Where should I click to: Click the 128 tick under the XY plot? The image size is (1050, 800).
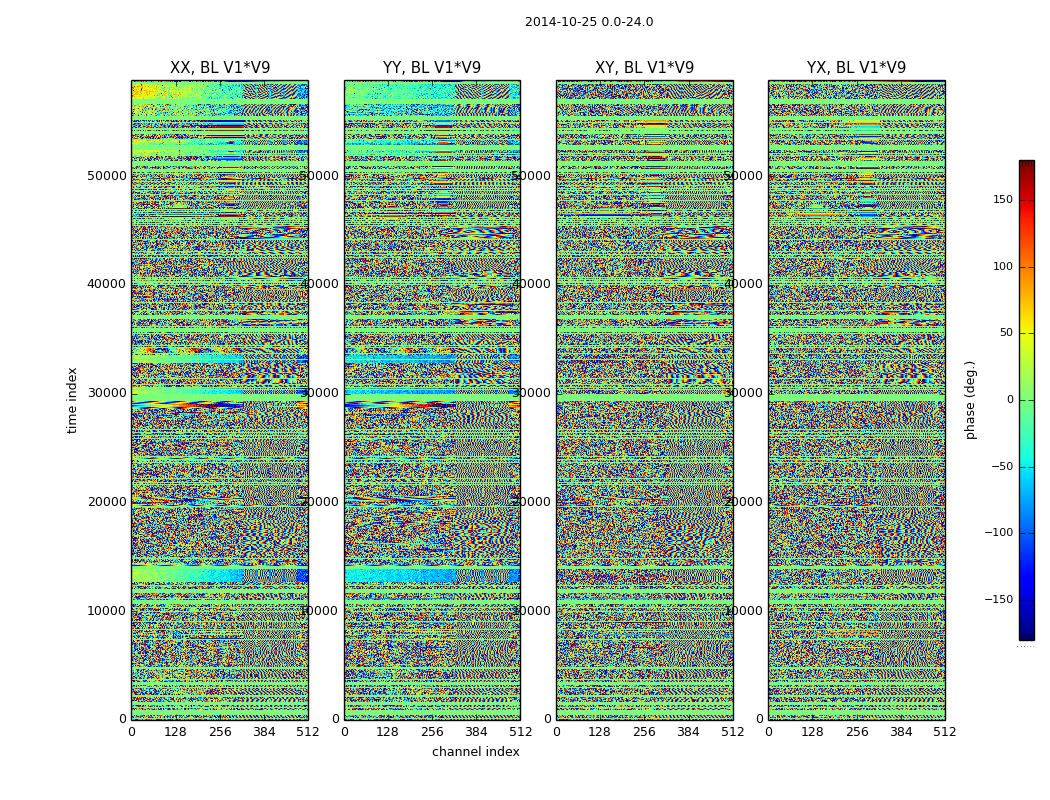coord(599,732)
